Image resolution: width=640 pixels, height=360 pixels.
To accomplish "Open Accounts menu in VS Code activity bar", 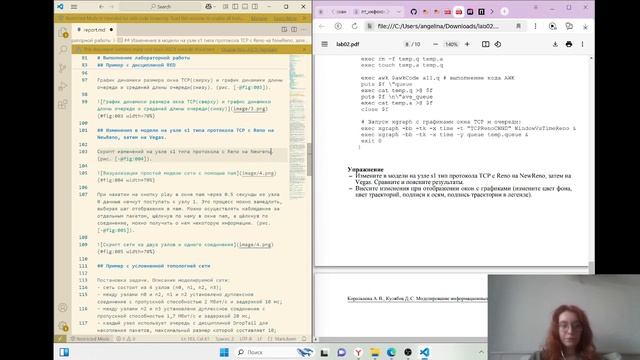I will [62, 307].
